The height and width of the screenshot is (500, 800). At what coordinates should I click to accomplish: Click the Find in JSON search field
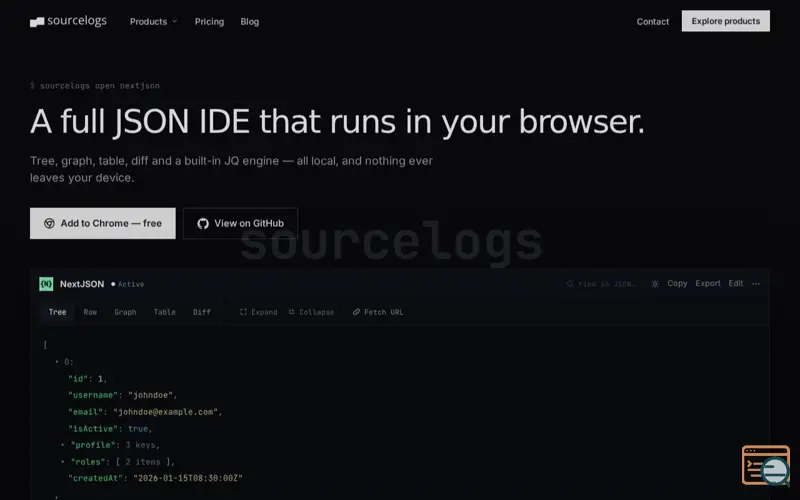(x=602, y=284)
